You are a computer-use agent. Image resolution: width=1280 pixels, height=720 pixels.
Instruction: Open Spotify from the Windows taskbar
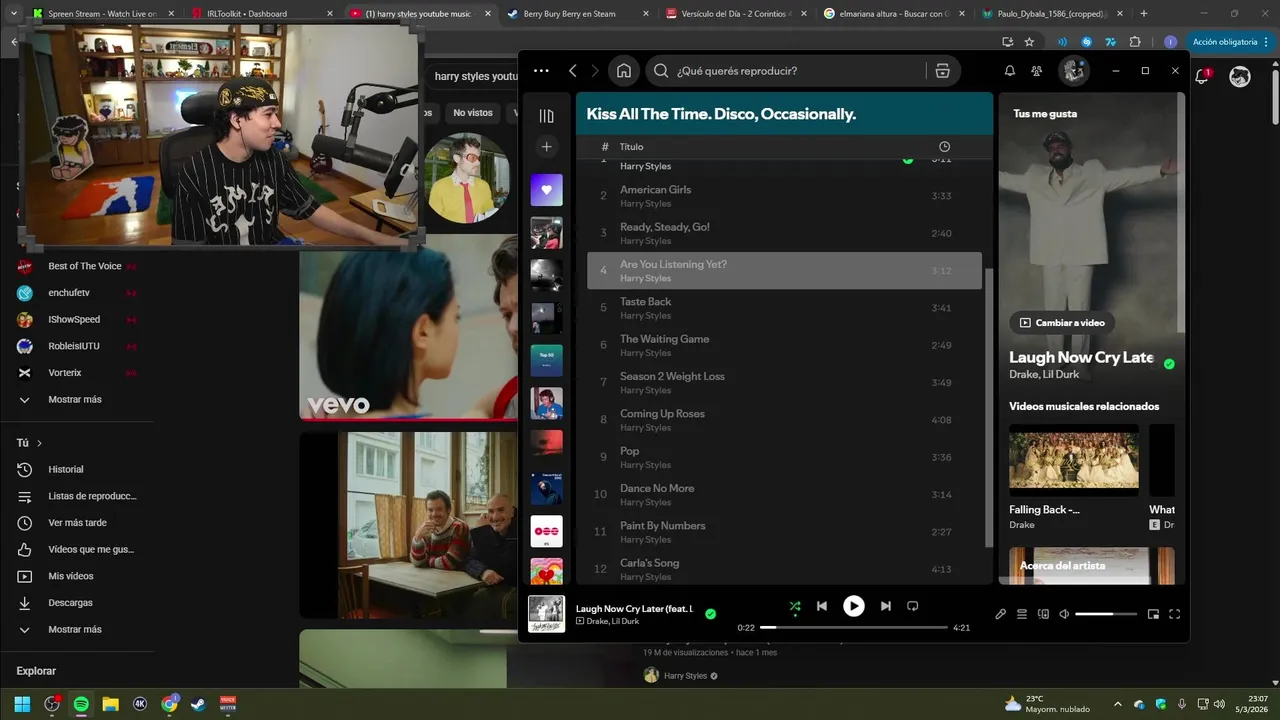click(81, 704)
